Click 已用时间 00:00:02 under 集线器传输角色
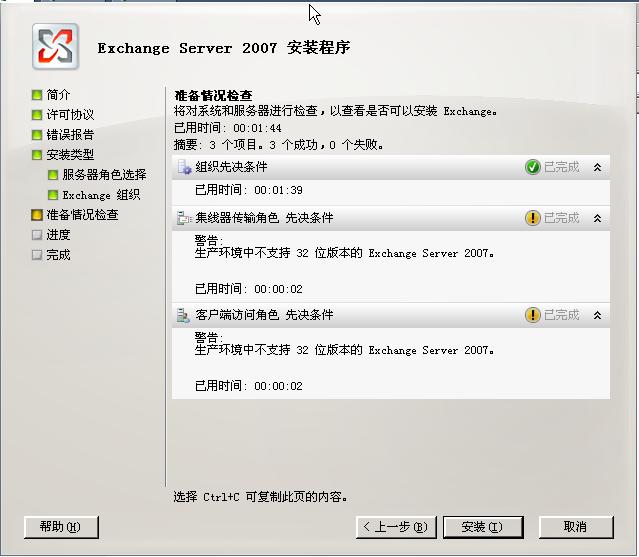The width and height of the screenshot is (639, 557). tap(249, 289)
